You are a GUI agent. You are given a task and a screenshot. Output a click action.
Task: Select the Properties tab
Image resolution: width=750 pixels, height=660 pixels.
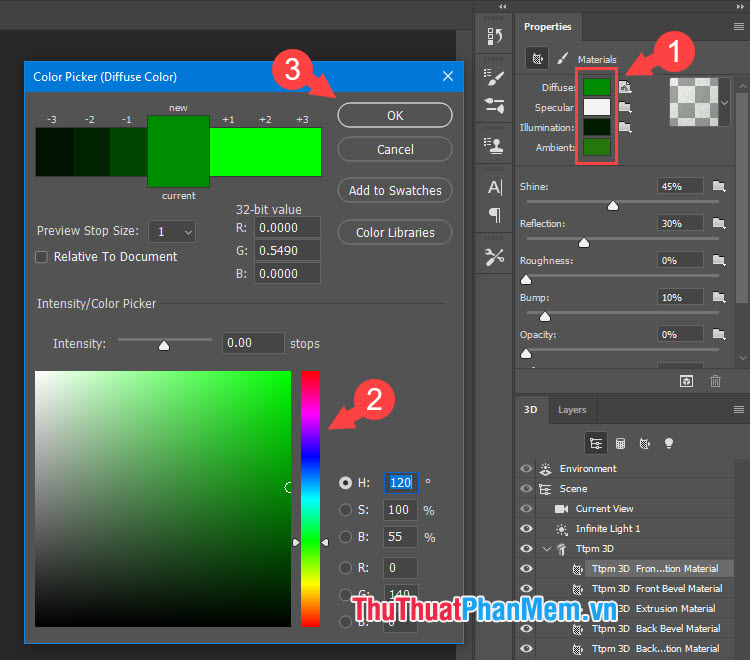coord(548,27)
